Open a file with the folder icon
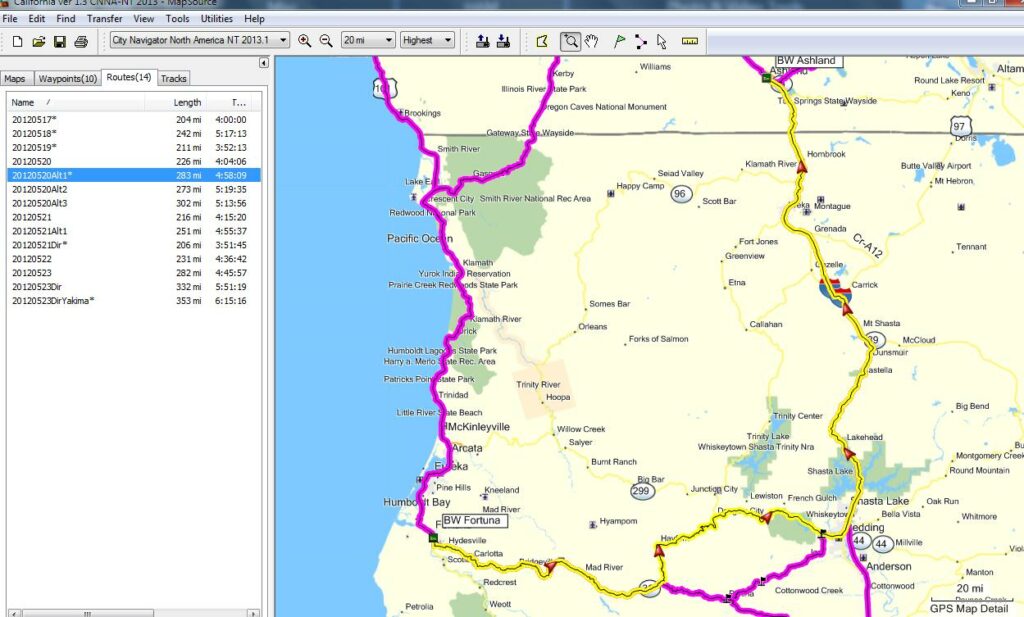1024x617 pixels. click(x=38, y=41)
